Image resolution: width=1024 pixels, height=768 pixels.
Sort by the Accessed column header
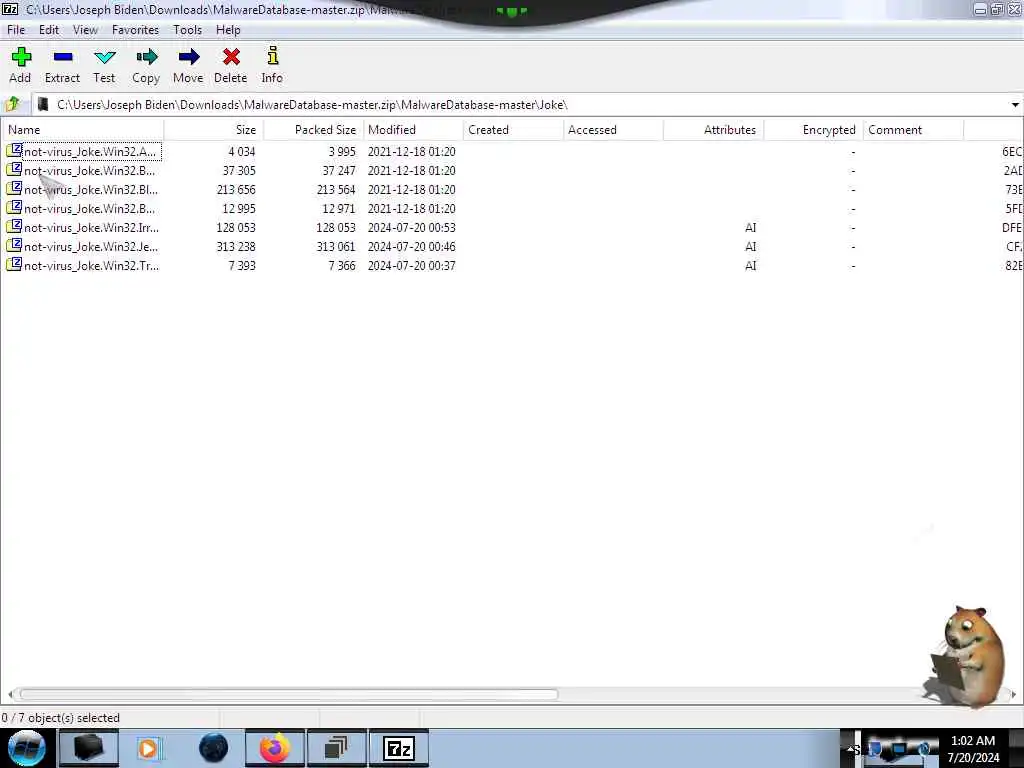point(613,129)
